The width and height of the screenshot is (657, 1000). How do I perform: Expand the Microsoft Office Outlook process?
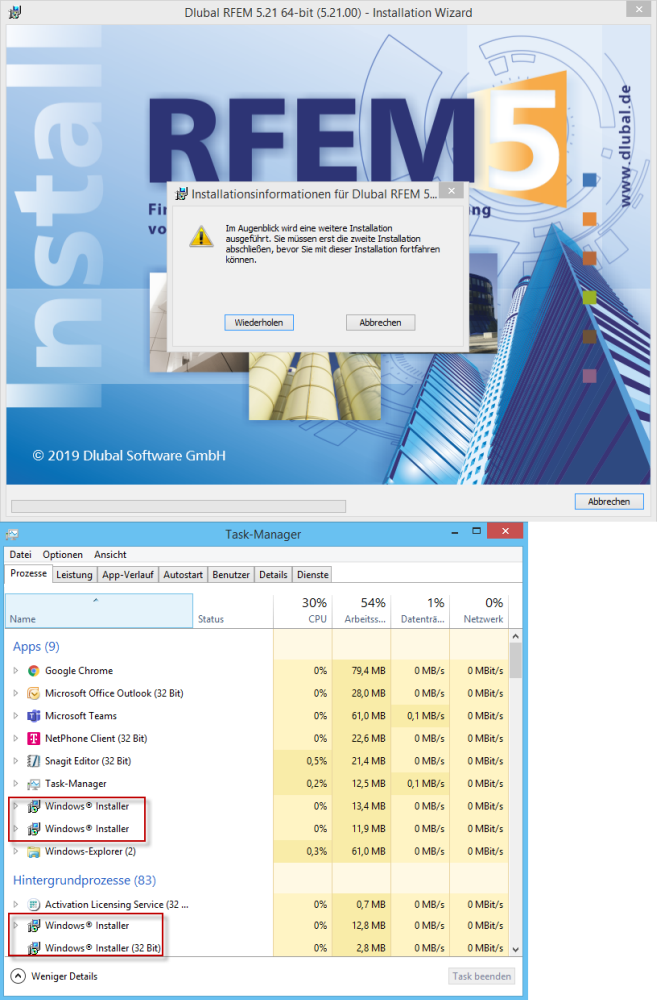(x=15, y=693)
